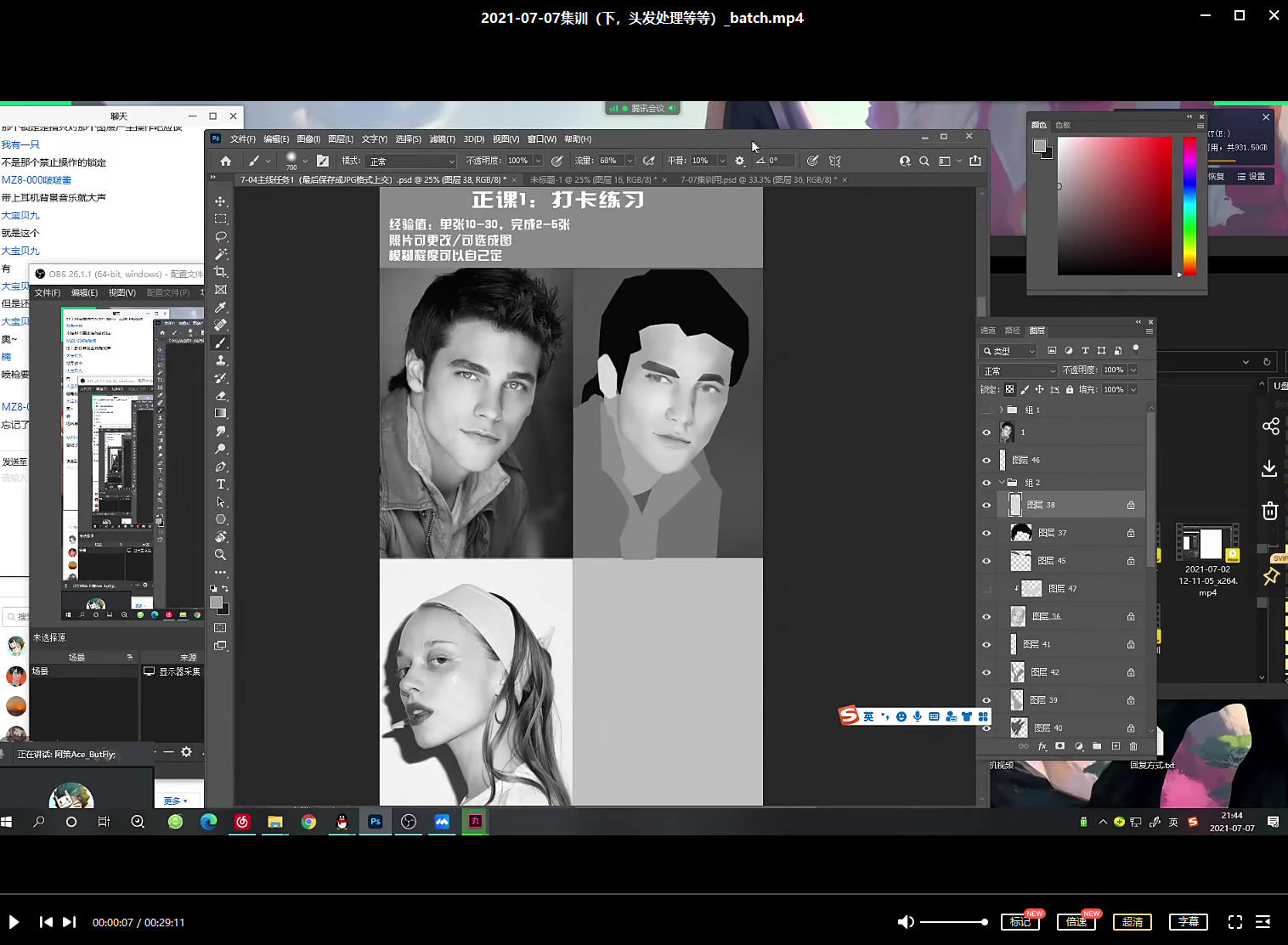Screen dimensions: 1288x945
Task: Open the brush 模式 blend mode dropdown
Action: 412,161
